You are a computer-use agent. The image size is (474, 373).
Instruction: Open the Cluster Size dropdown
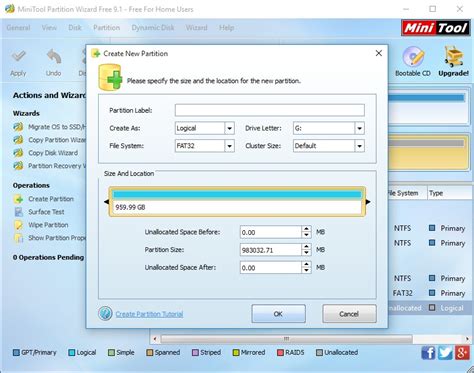359,146
